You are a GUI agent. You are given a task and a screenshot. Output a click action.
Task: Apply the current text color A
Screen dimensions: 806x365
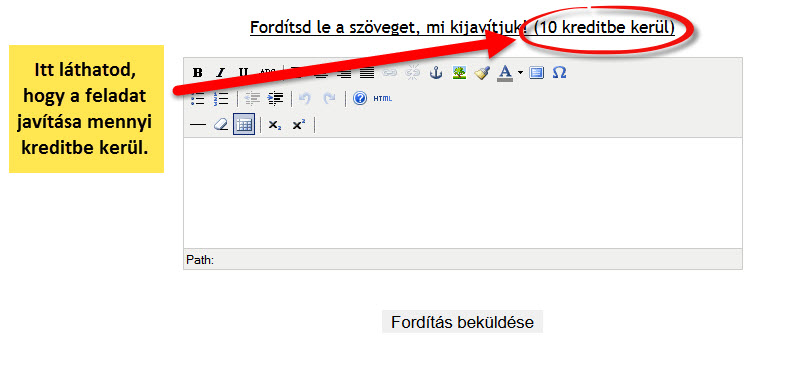pyautogui.click(x=506, y=73)
